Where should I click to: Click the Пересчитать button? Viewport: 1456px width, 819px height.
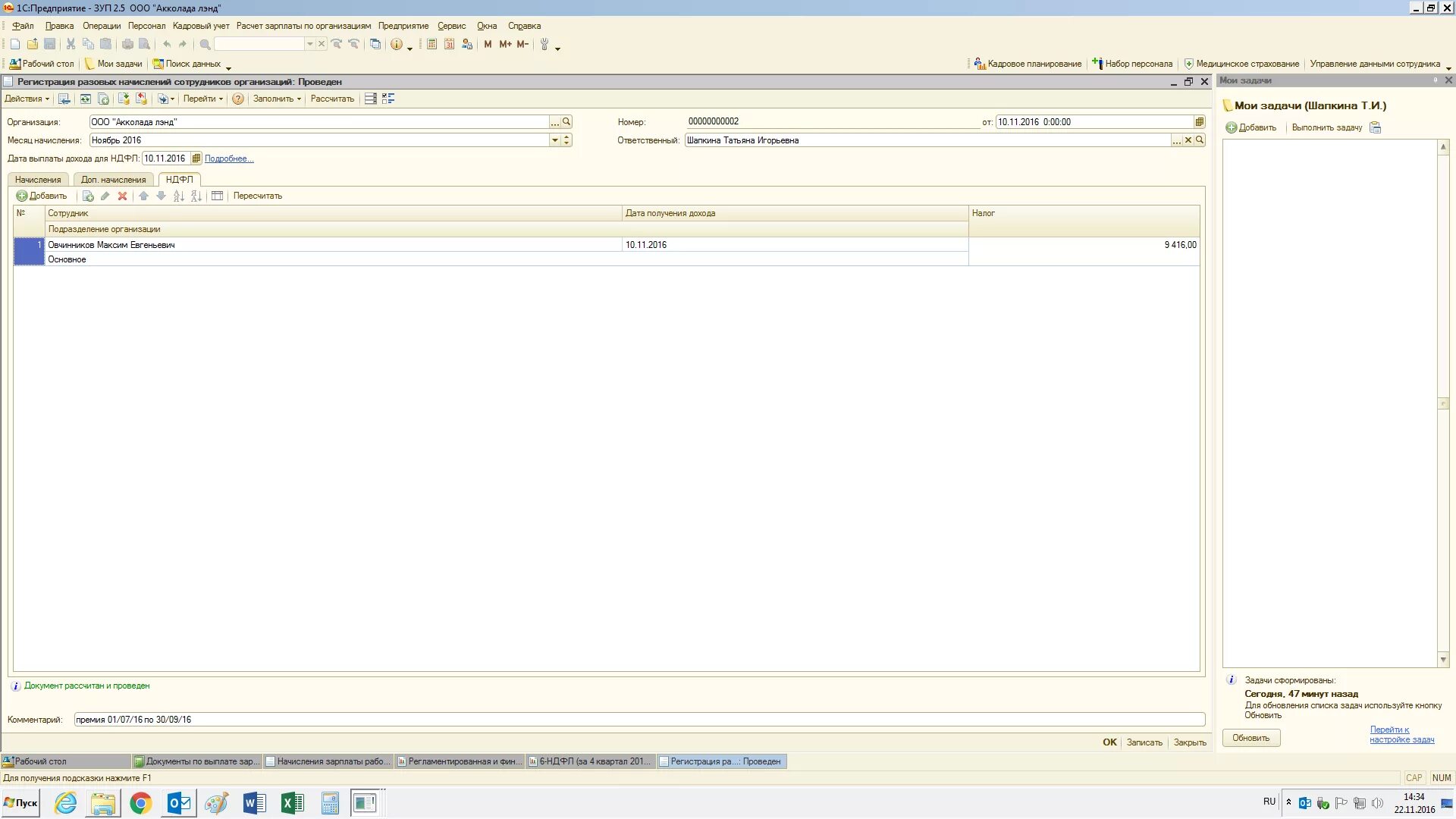(x=258, y=196)
